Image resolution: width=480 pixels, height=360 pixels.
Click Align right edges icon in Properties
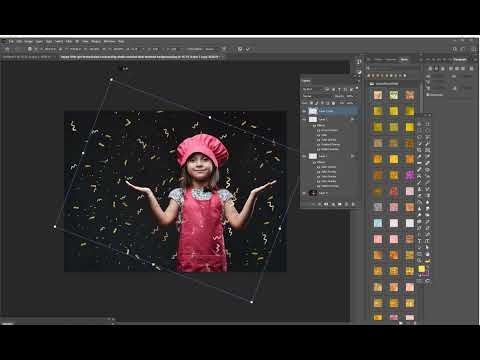pos(443,68)
